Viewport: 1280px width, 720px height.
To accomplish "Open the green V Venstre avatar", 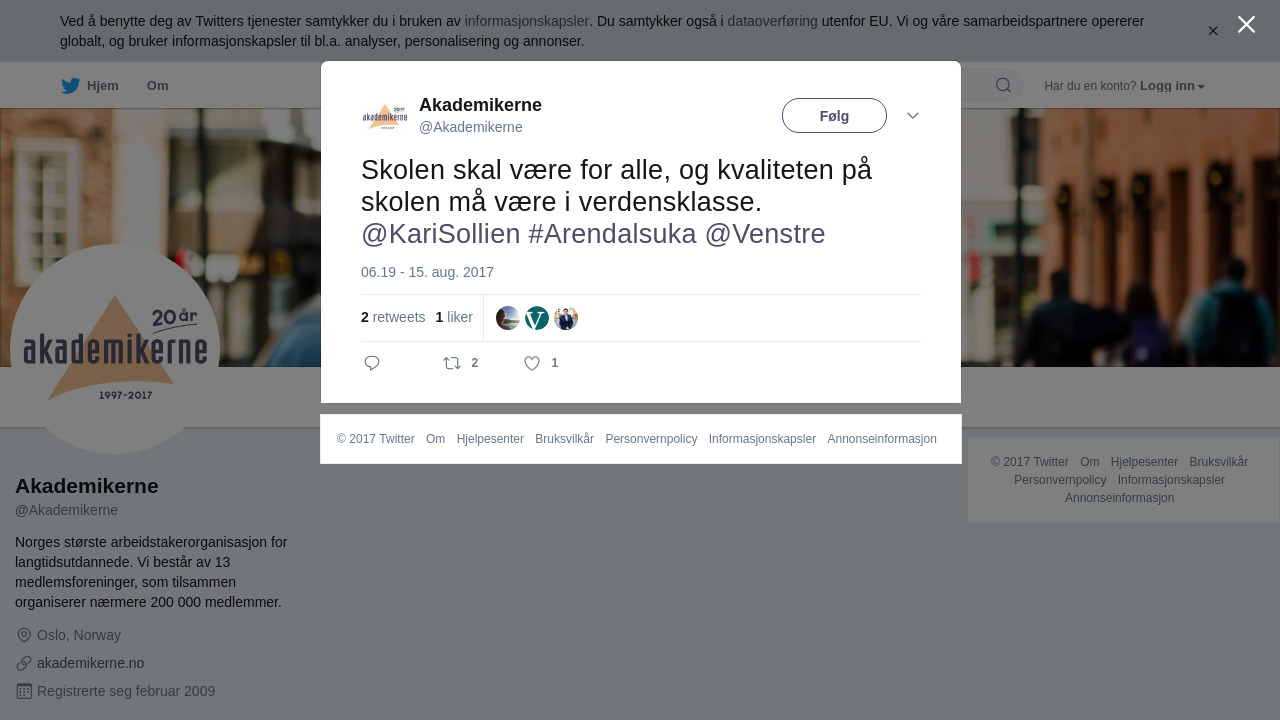I will click(537, 318).
